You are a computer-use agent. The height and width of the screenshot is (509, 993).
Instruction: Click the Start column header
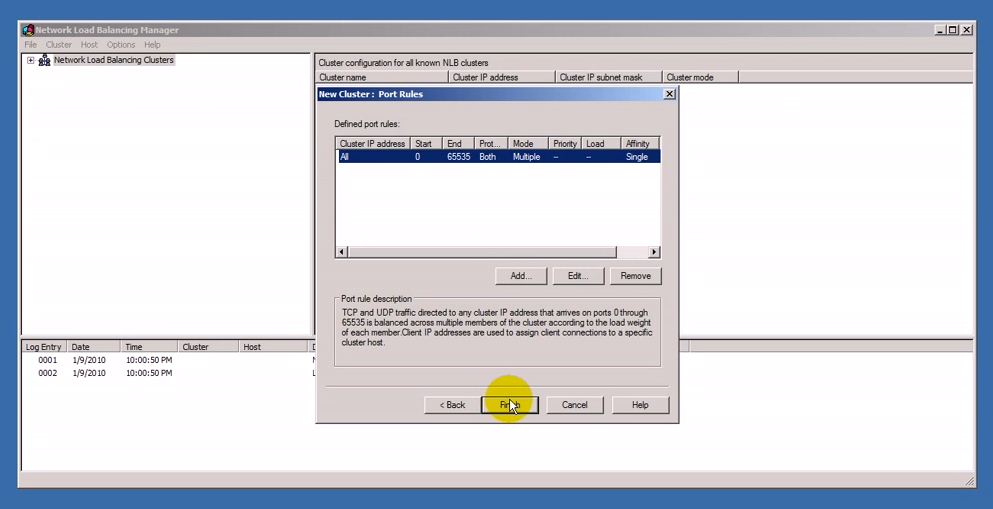pos(426,144)
